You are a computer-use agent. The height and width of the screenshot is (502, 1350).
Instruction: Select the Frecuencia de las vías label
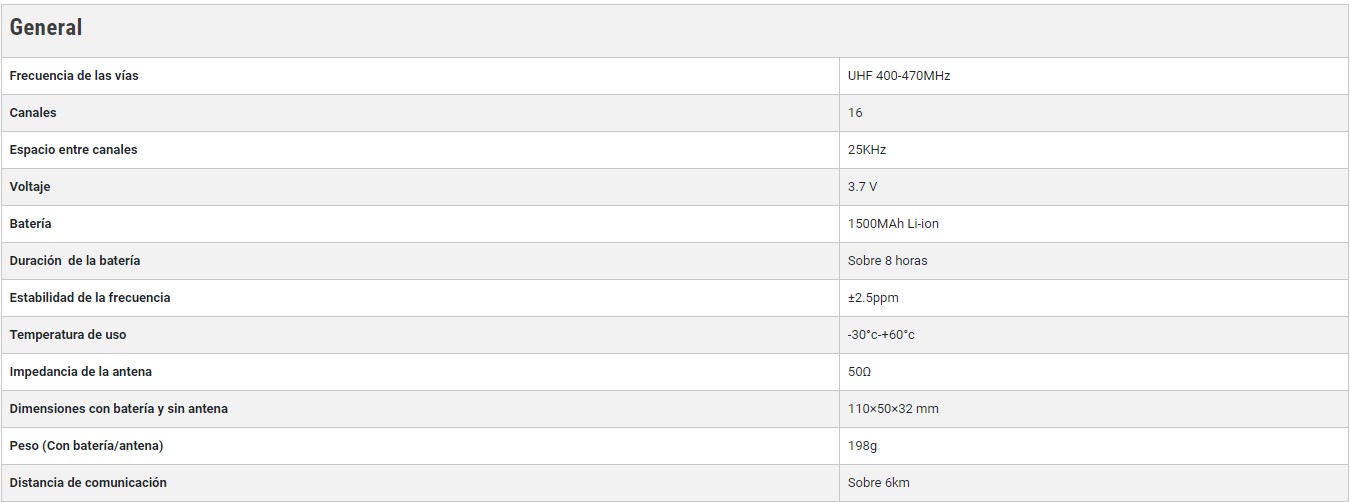[x=74, y=76]
